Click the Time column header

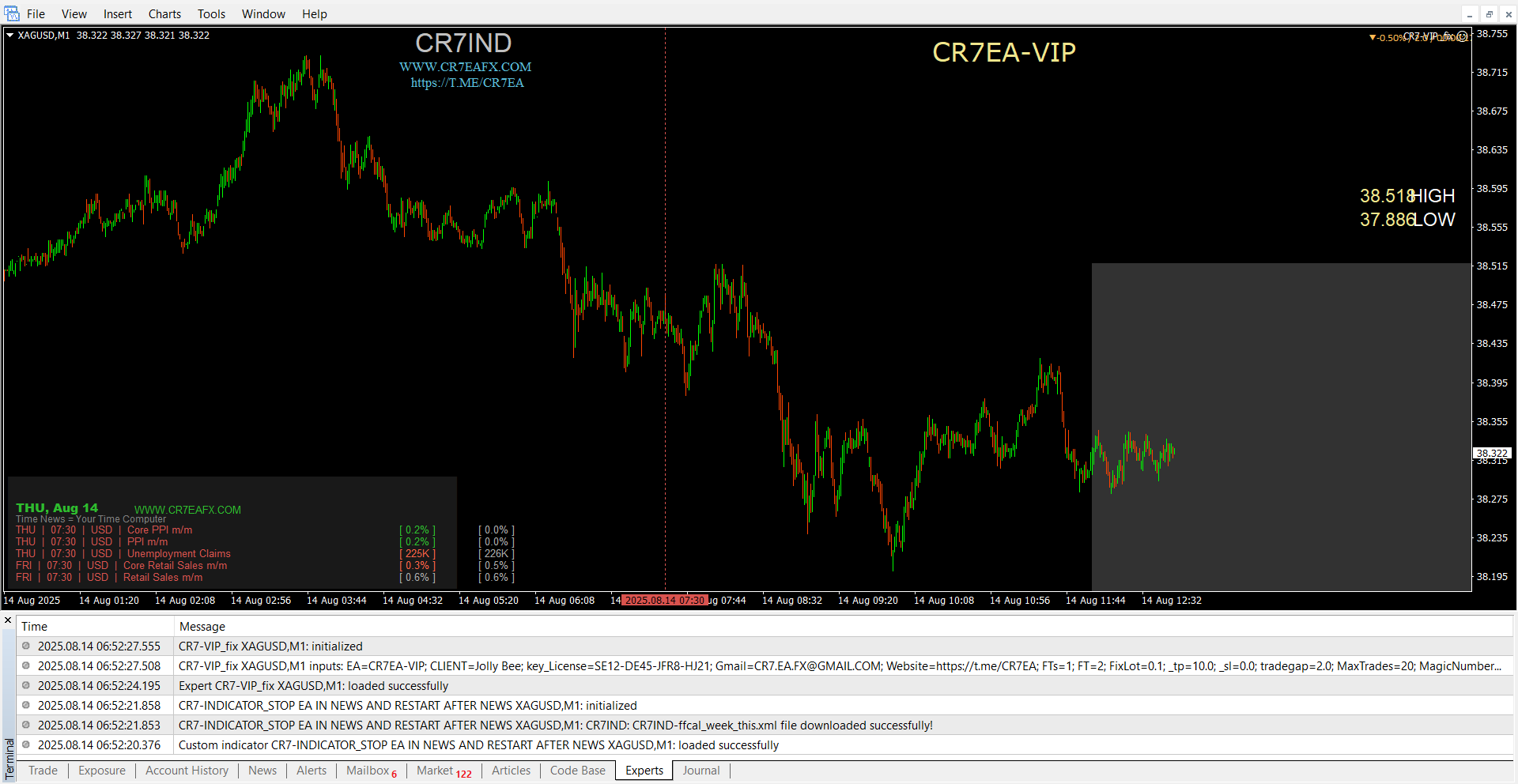point(95,627)
